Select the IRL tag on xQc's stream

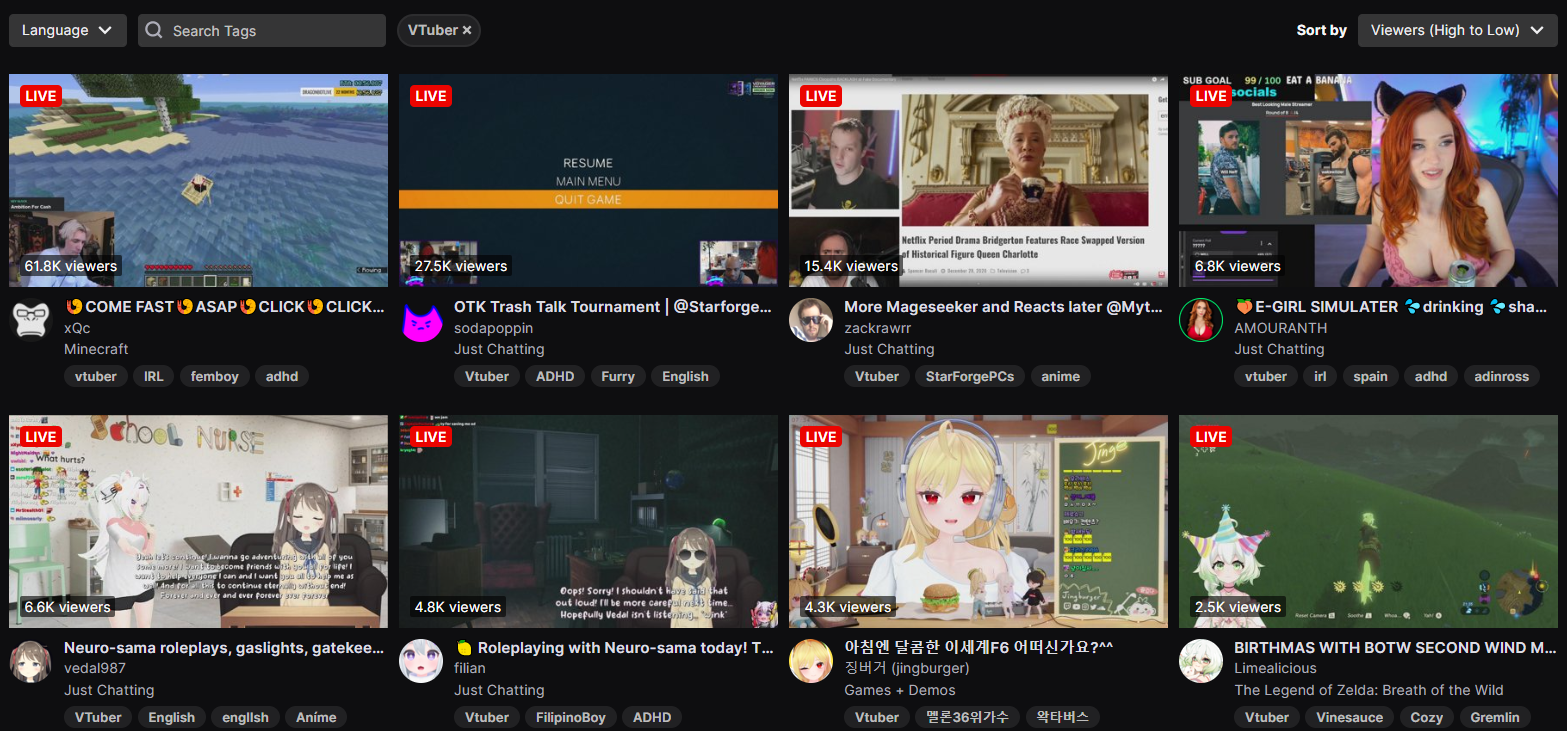click(154, 377)
